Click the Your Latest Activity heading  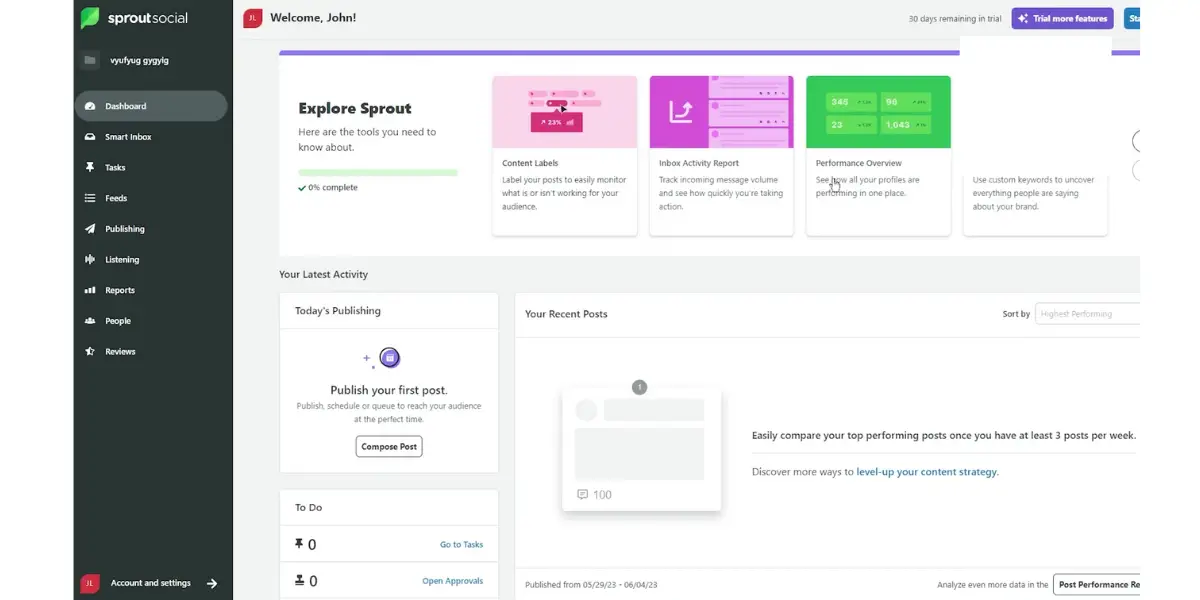click(x=324, y=274)
